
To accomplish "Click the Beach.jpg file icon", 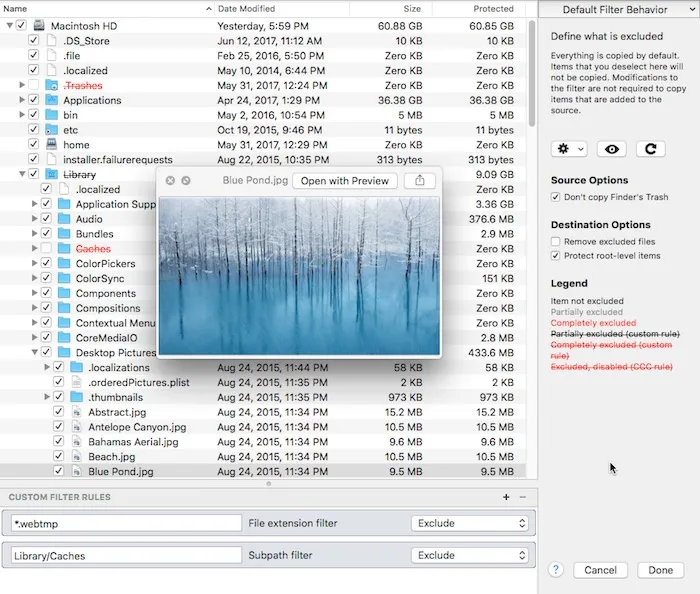I will pos(77,456).
